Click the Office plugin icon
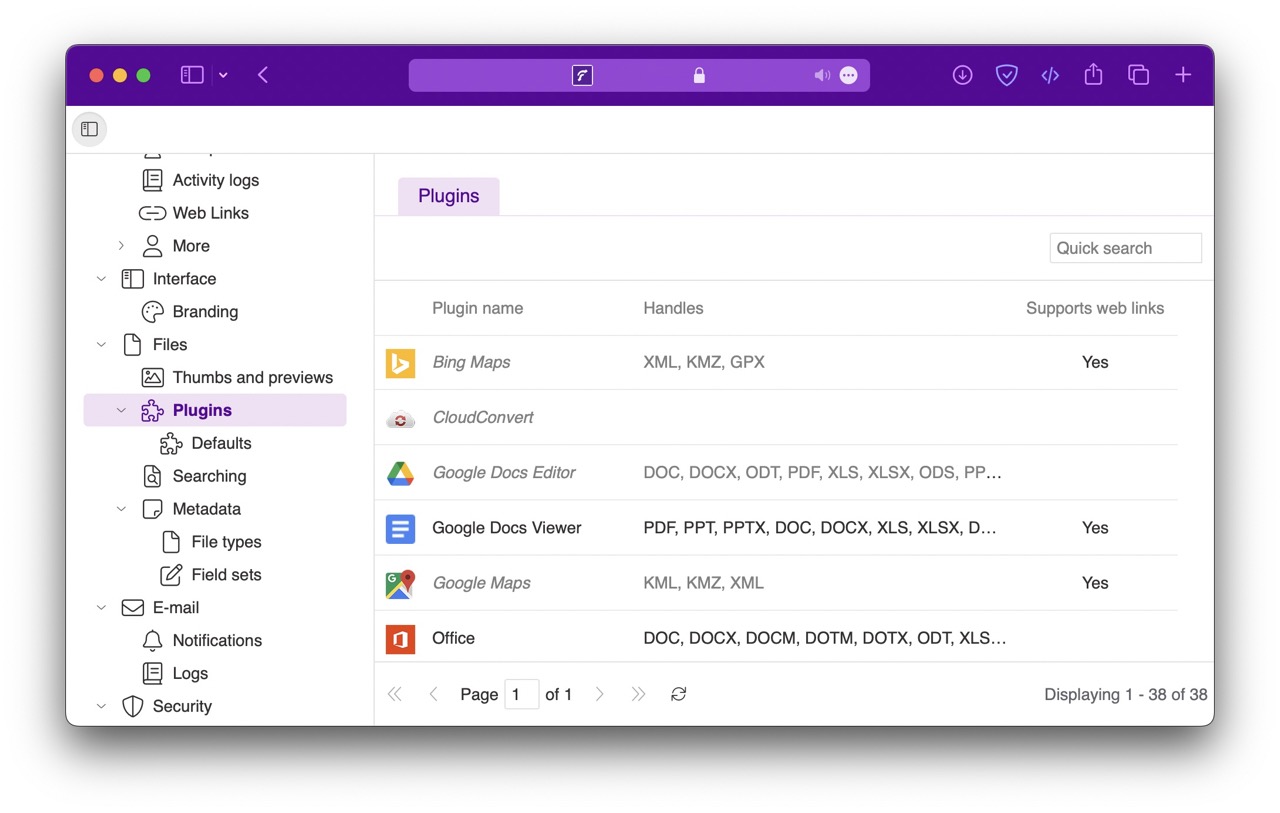This screenshot has height=813, width=1280. 400,639
